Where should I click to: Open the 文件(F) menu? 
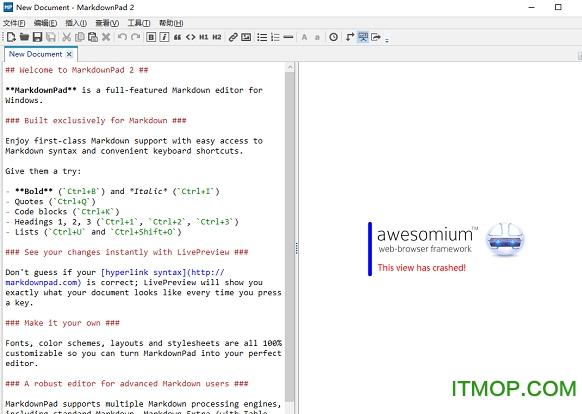(14, 23)
